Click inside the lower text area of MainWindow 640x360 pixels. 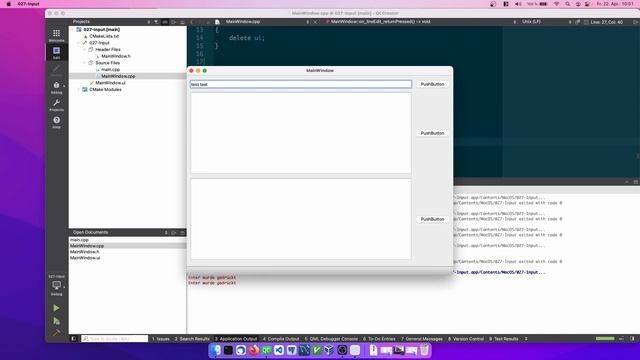coord(301,219)
